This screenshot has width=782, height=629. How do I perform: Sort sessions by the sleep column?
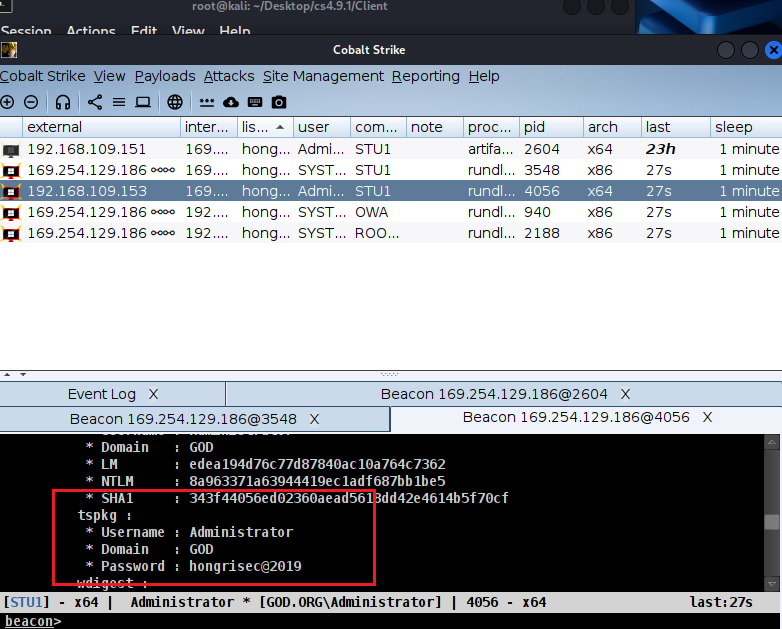[746, 127]
